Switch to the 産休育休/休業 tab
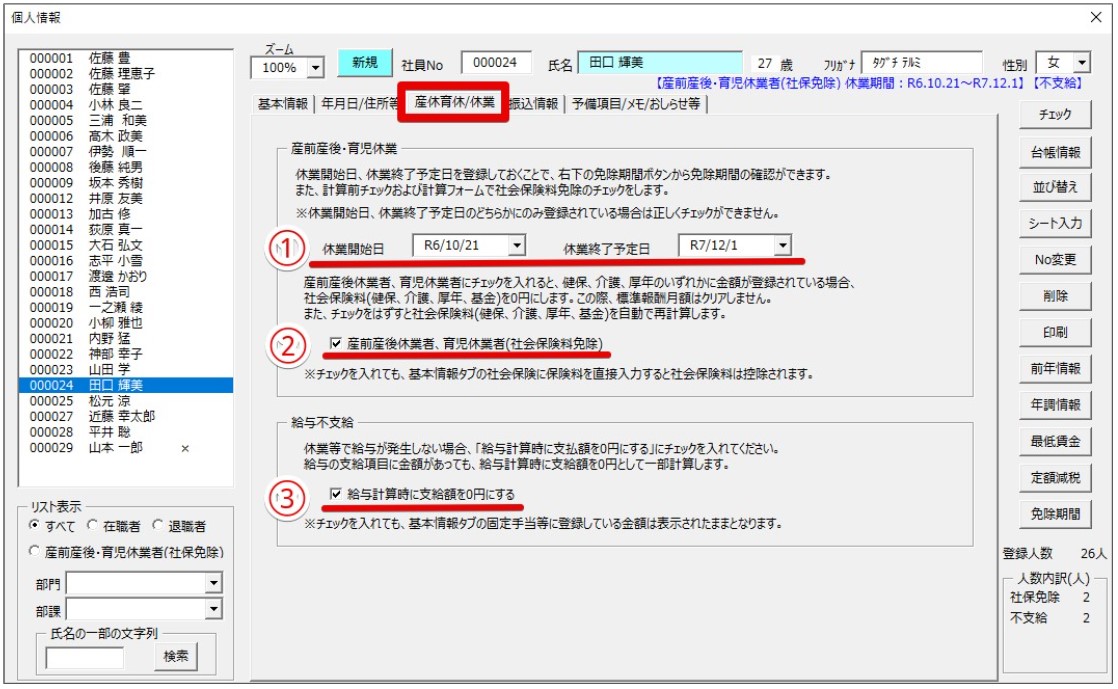The image size is (1118, 689). (454, 102)
